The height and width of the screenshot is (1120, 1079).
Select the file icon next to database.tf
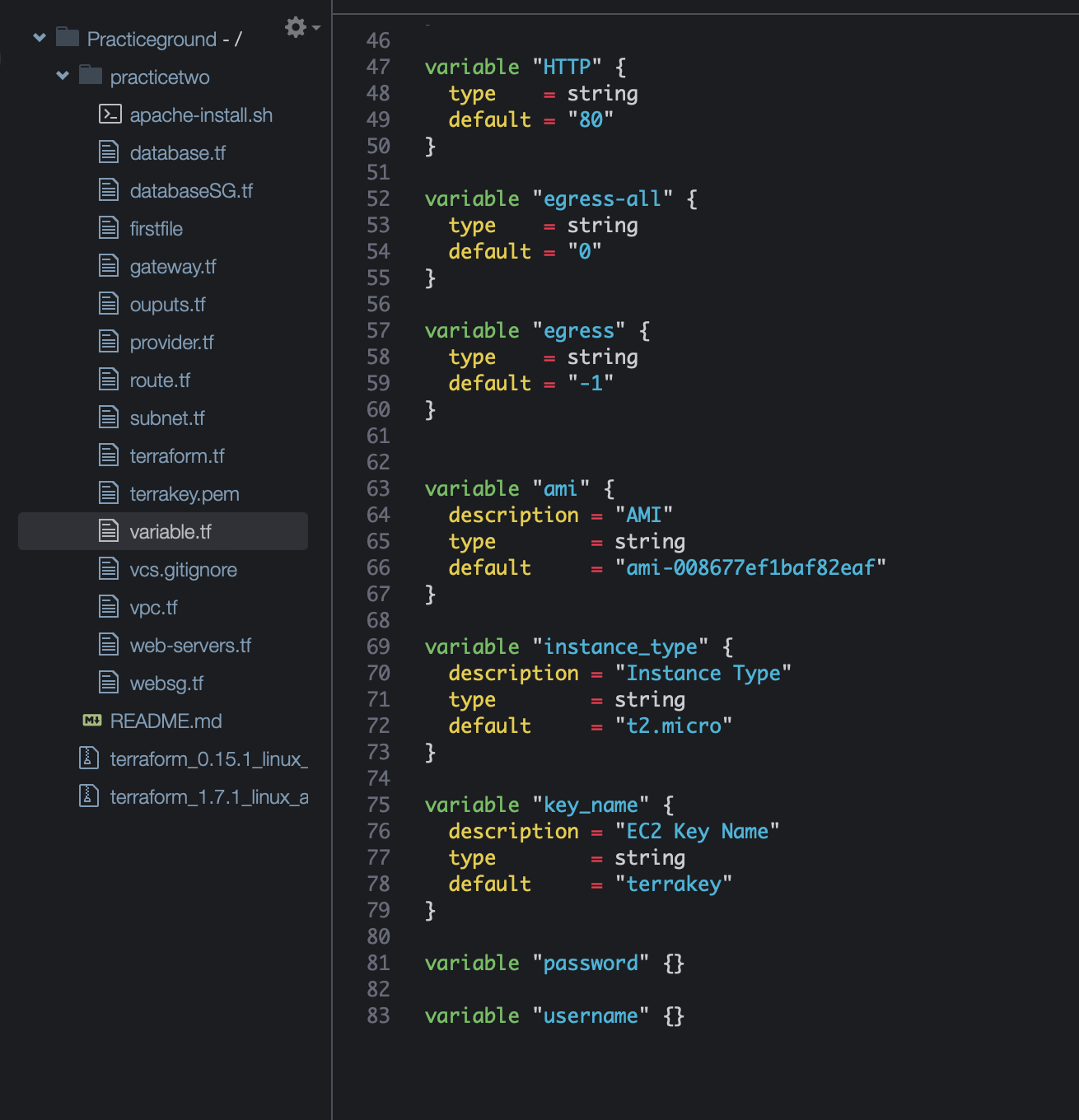108,152
